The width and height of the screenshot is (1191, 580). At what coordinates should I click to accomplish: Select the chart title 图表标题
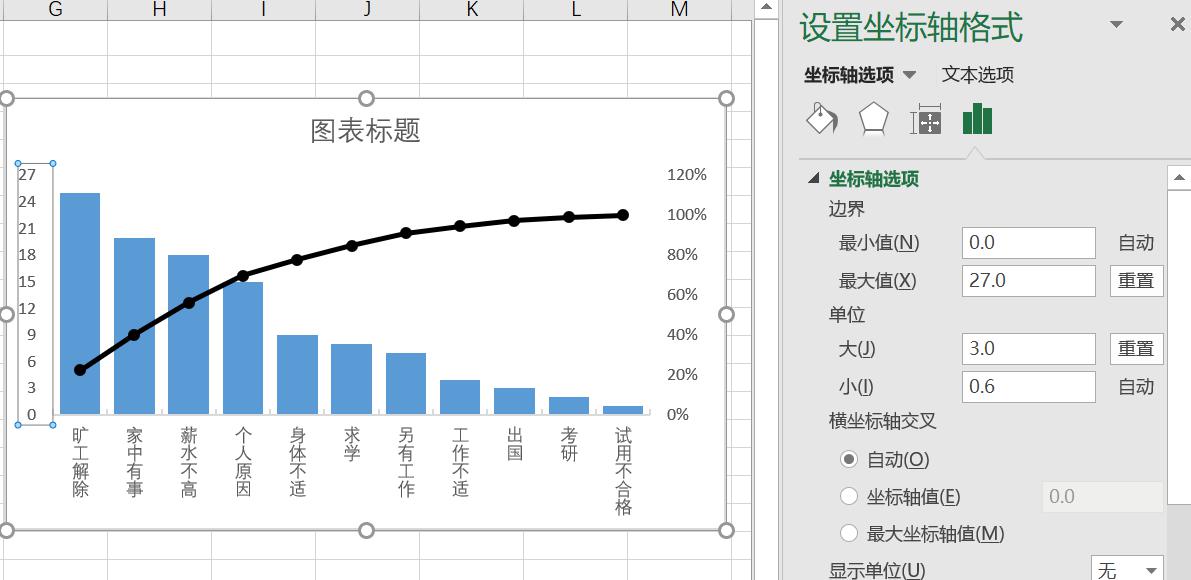[x=365, y=131]
